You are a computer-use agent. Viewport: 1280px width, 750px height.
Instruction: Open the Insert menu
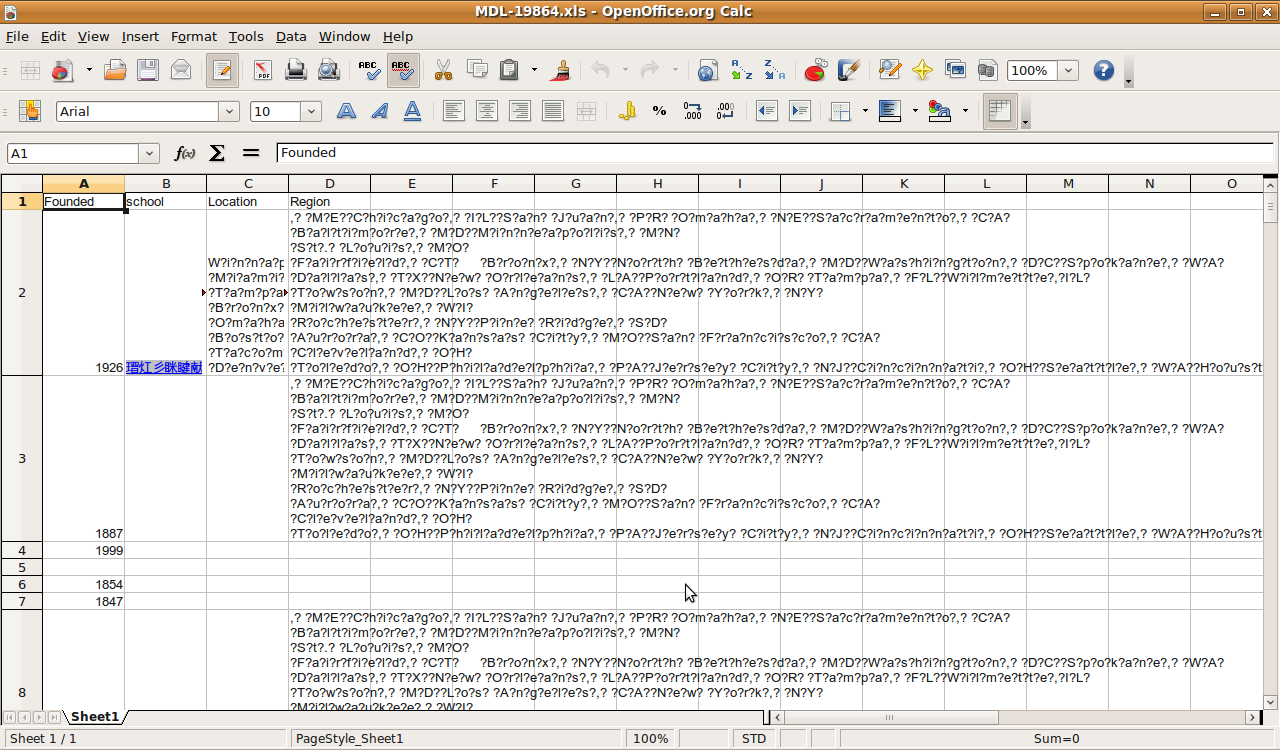click(x=140, y=37)
